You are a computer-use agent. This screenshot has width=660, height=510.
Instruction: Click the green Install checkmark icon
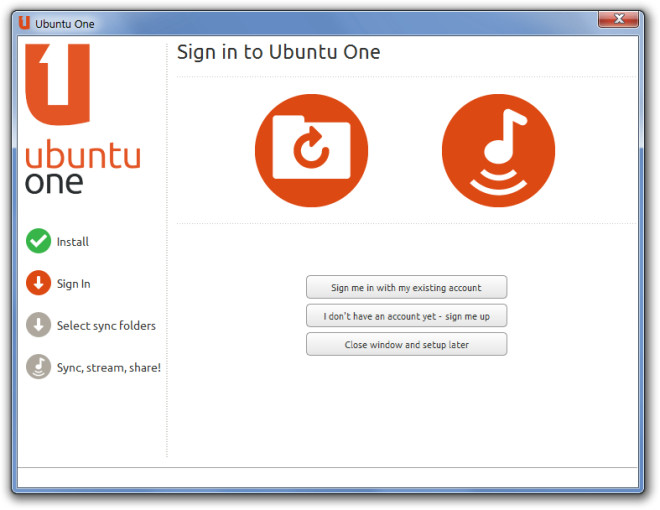(38, 241)
